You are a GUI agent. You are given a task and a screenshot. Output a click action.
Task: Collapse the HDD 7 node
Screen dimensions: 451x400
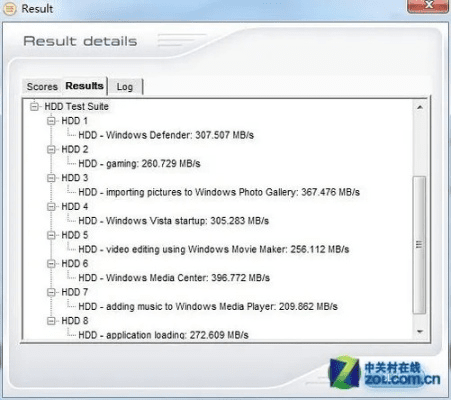point(51,292)
